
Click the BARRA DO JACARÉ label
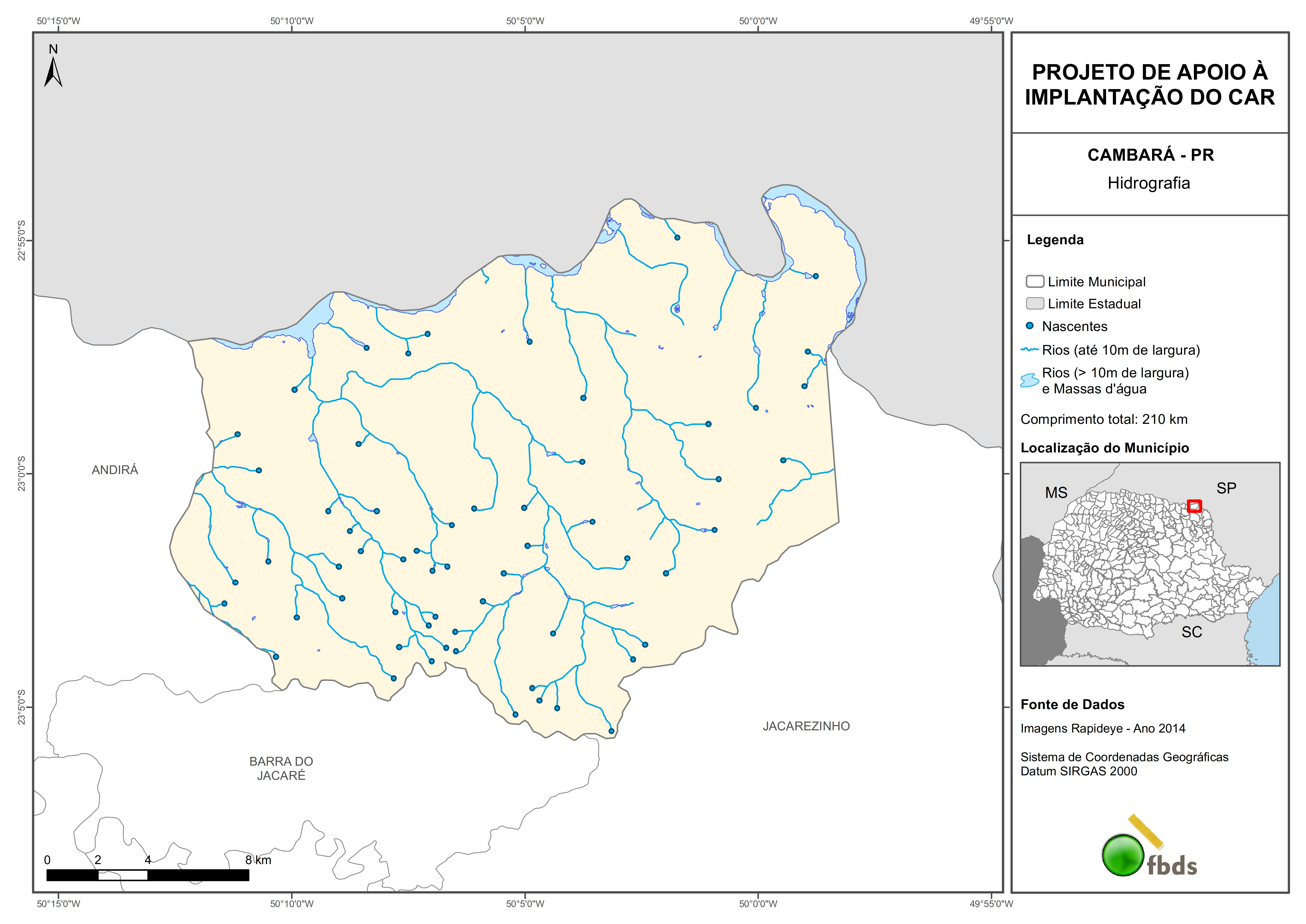(x=281, y=768)
